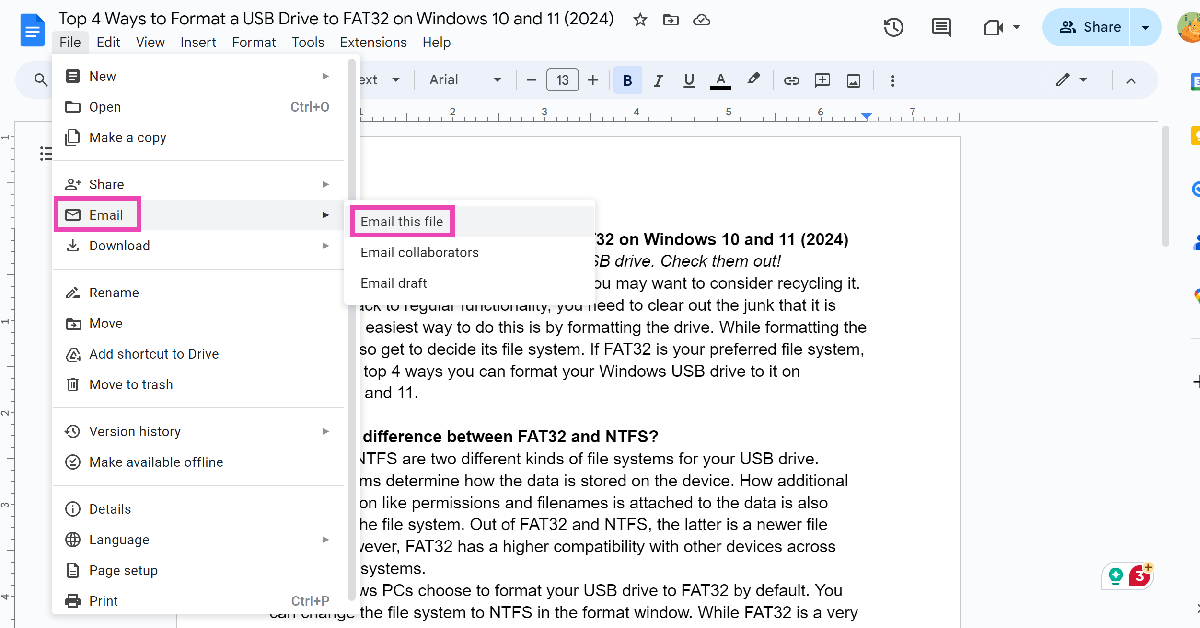Click the move to folder icon

(x=671, y=19)
